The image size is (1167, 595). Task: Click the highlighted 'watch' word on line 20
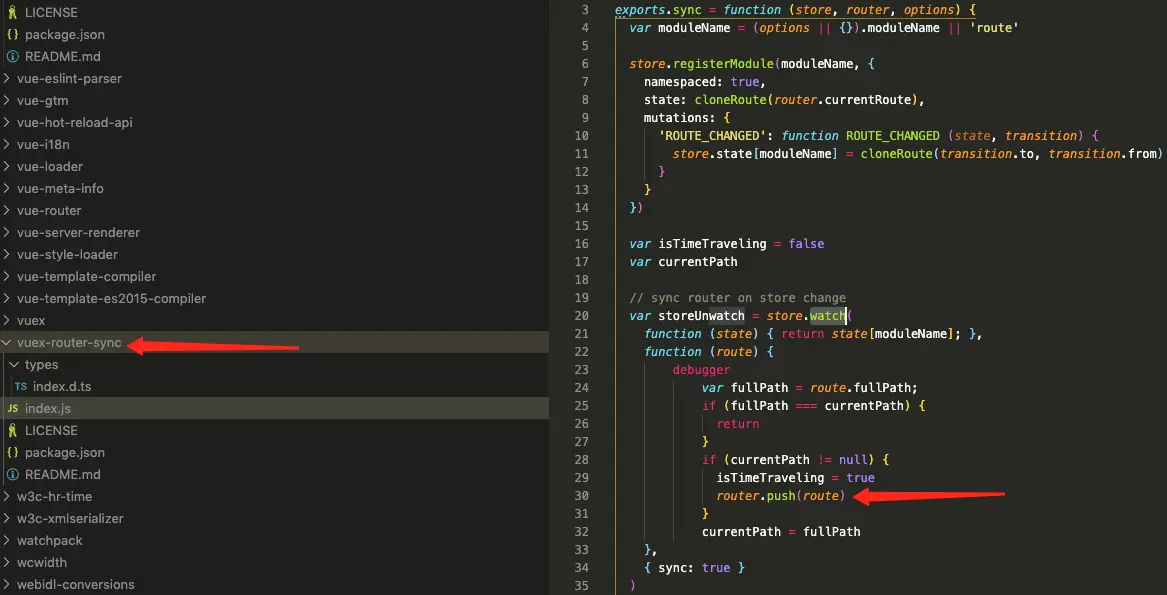tap(828, 316)
